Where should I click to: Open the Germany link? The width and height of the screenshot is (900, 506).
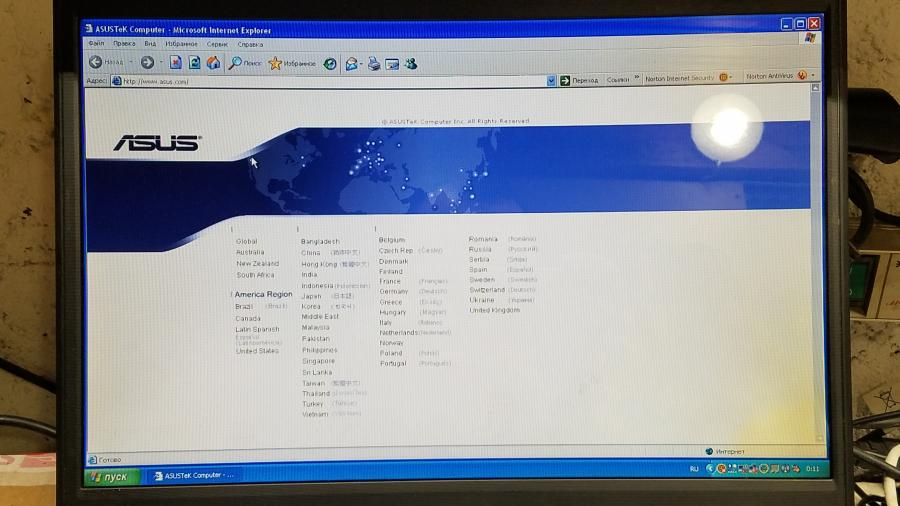click(394, 291)
